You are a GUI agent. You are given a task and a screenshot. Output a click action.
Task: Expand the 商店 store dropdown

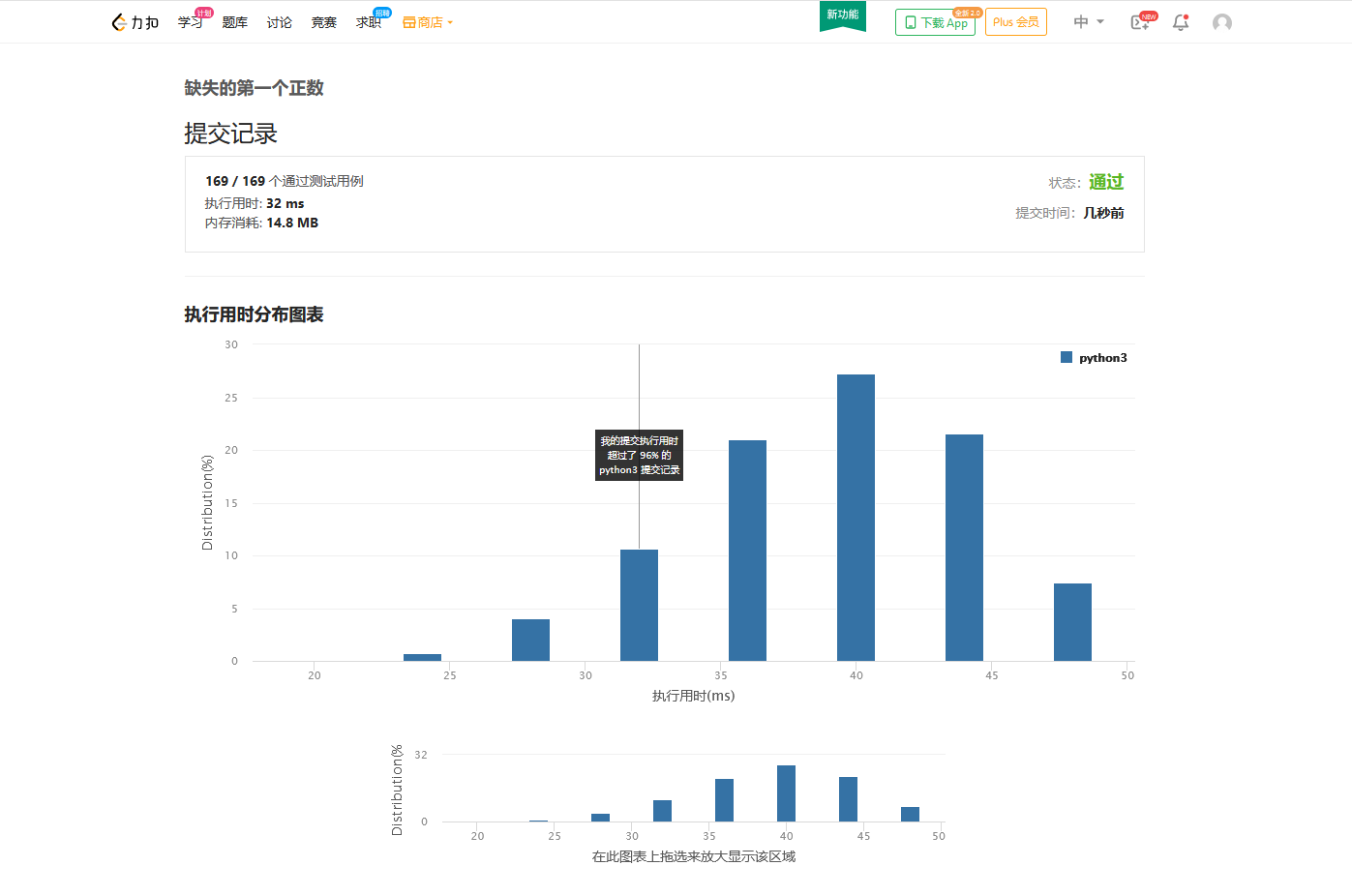tap(428, 22)
